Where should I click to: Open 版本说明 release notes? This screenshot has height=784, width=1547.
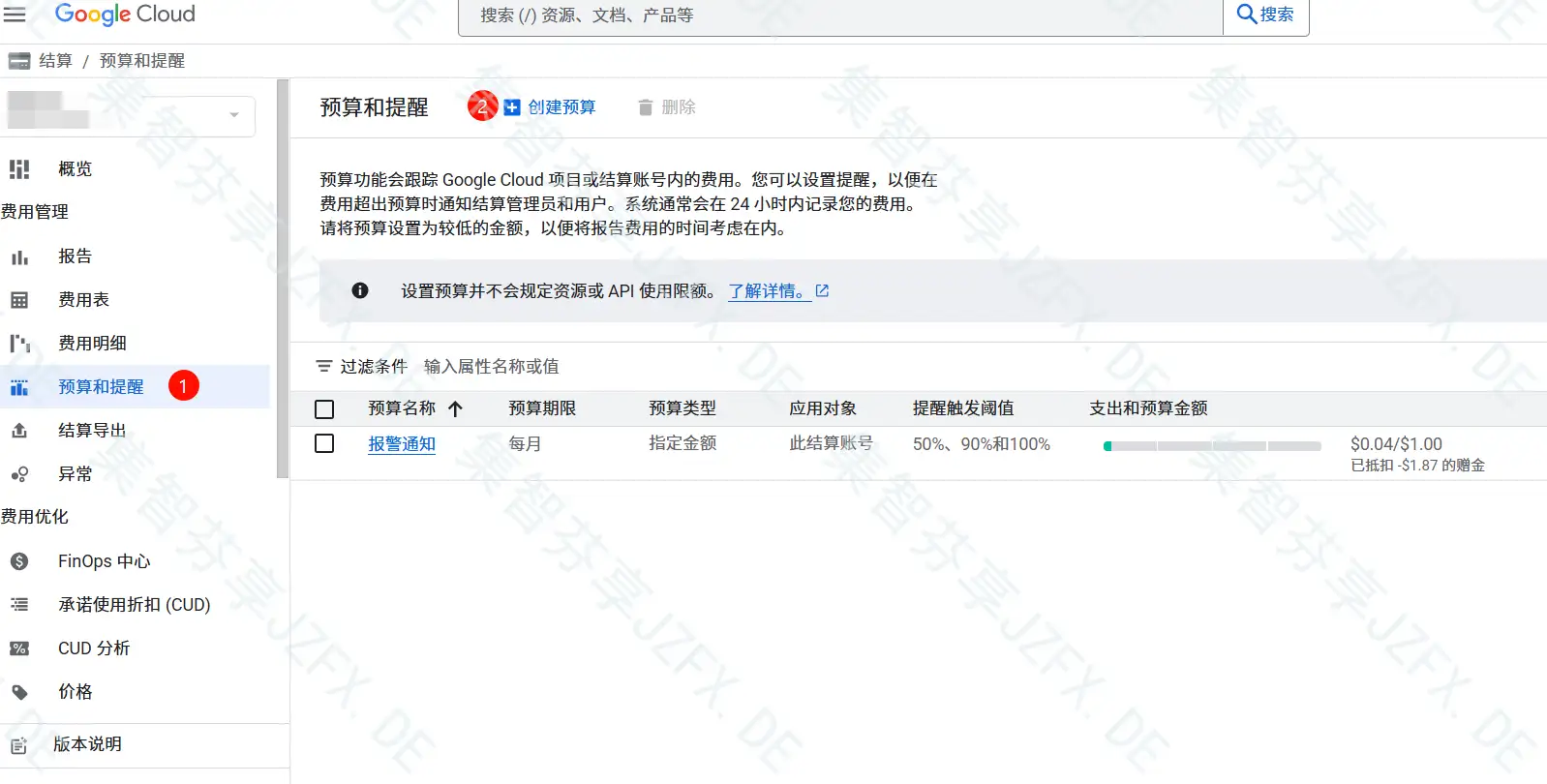(87, 744)
